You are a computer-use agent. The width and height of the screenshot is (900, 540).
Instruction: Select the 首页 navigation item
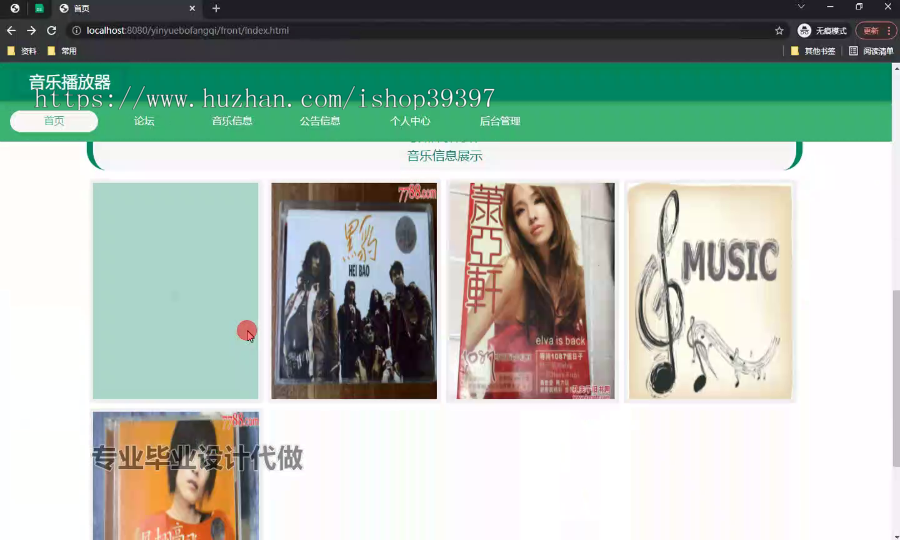click(54, 121)
